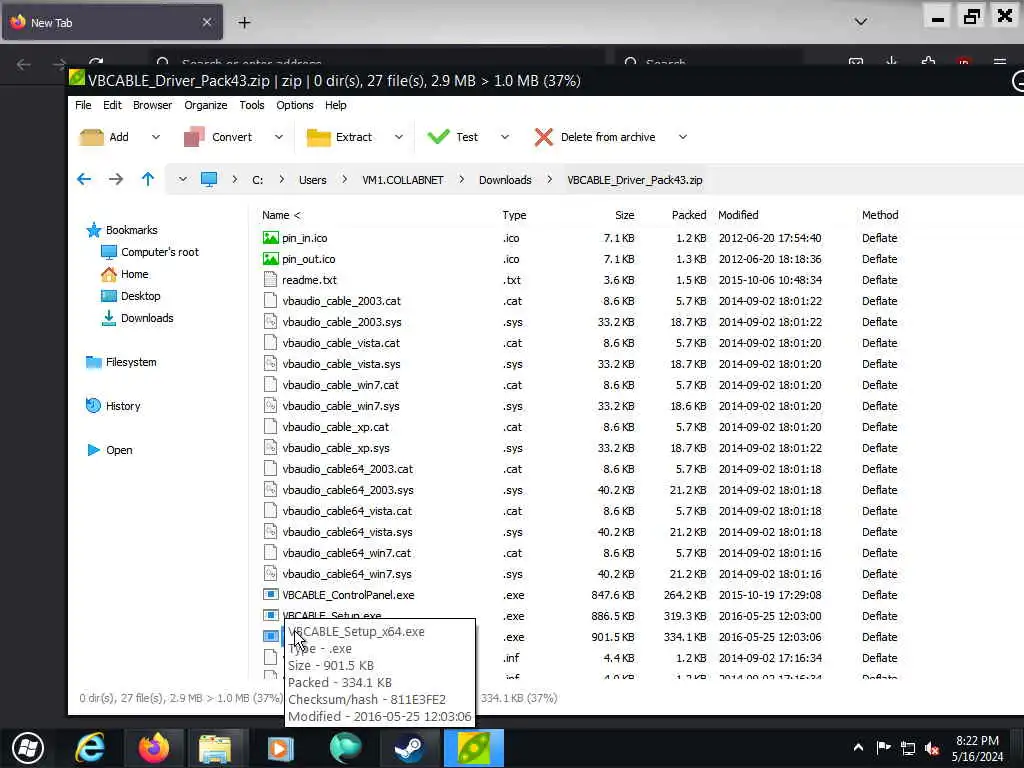Open the Delete from archive dropdown arrow
Screen dimensions: 1024x768
click(x=682, y=137)
